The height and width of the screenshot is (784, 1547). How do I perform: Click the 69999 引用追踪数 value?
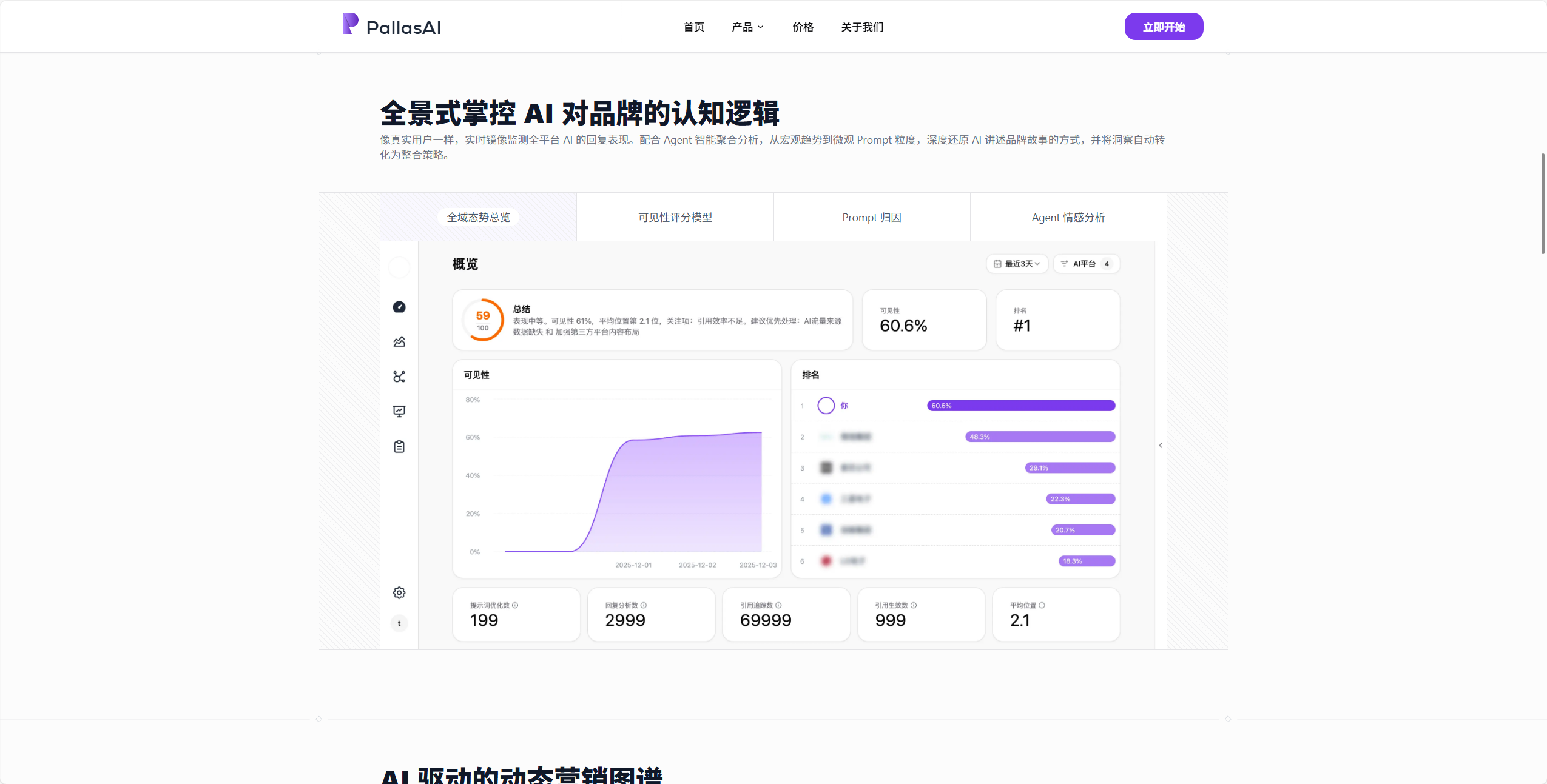766,620
